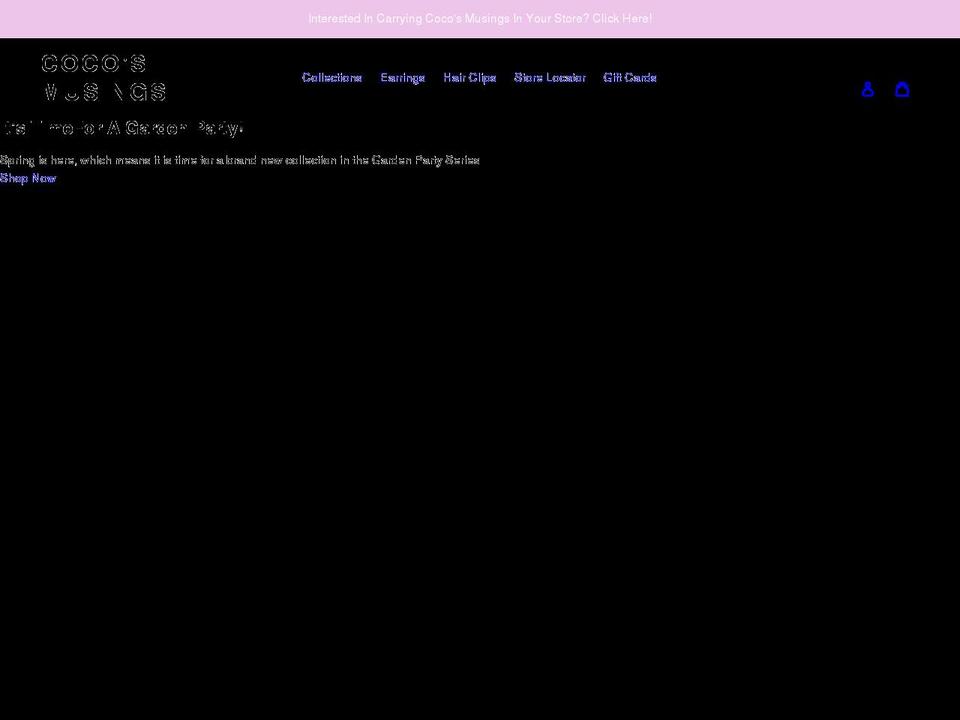960x720 pixels.
Task: Go to the Earrings page
Action: pyautogui.click(x=402, y=78)
